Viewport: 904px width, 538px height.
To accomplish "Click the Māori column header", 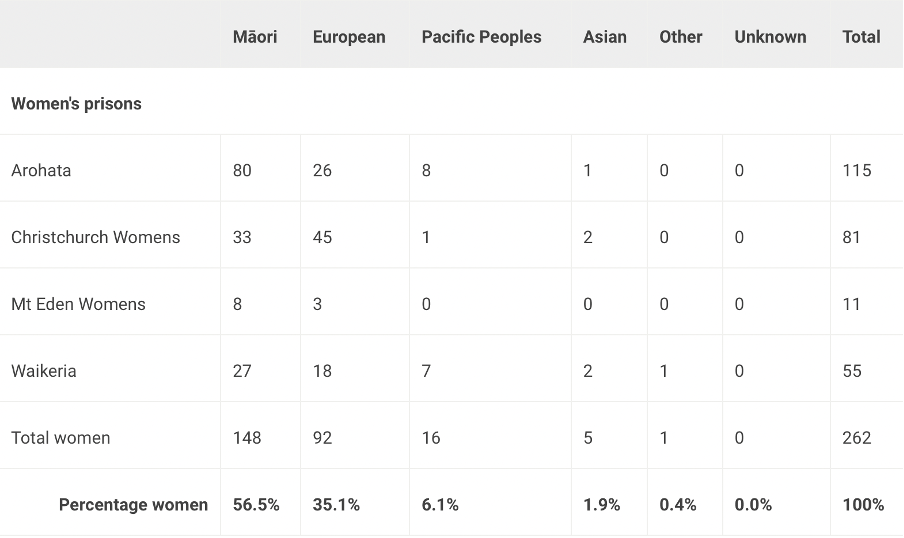I will pyautogui.click(x=255, y=37).
